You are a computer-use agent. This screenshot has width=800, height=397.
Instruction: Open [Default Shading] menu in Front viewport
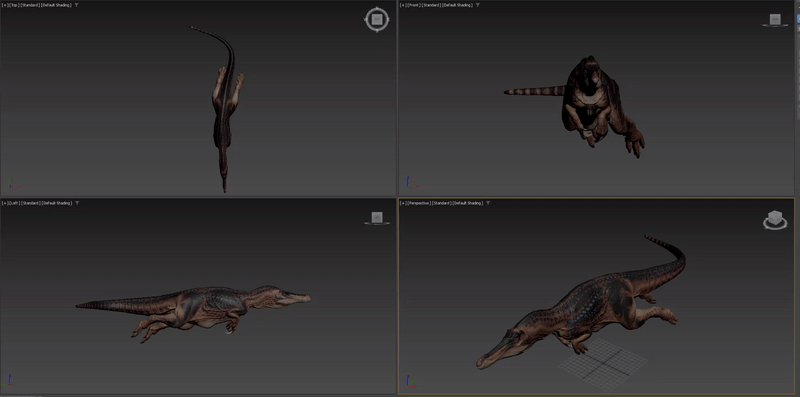point(458,5)
